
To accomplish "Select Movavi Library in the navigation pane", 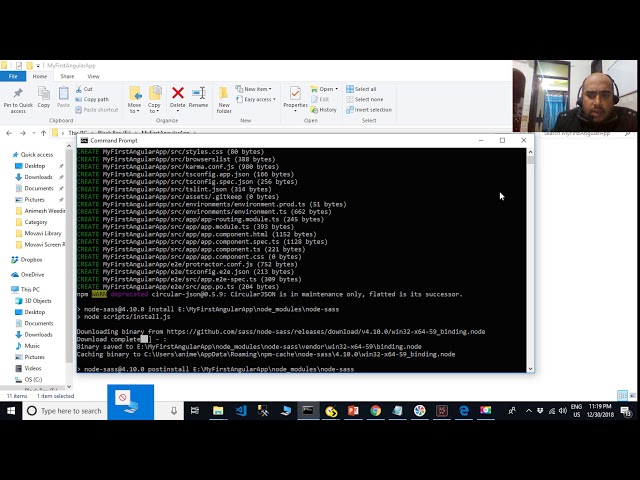I will click(42, 233).
